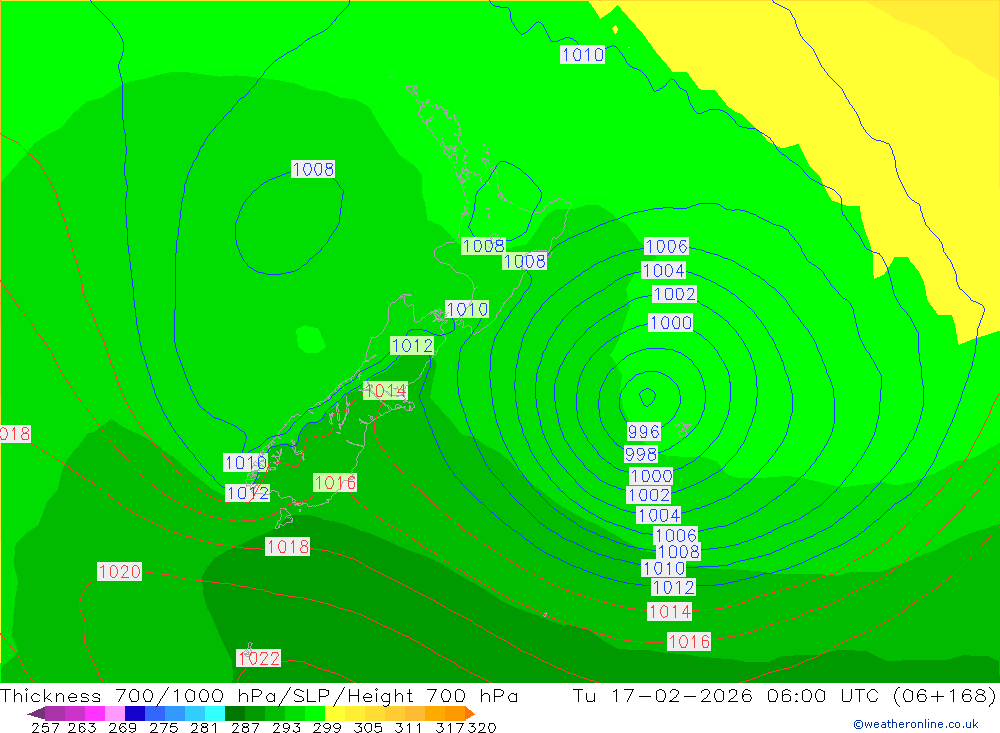Click the orange arrow tip of the legend
Image resolution: width=1000 pixels, height=733 pixels.
point(469,713)
